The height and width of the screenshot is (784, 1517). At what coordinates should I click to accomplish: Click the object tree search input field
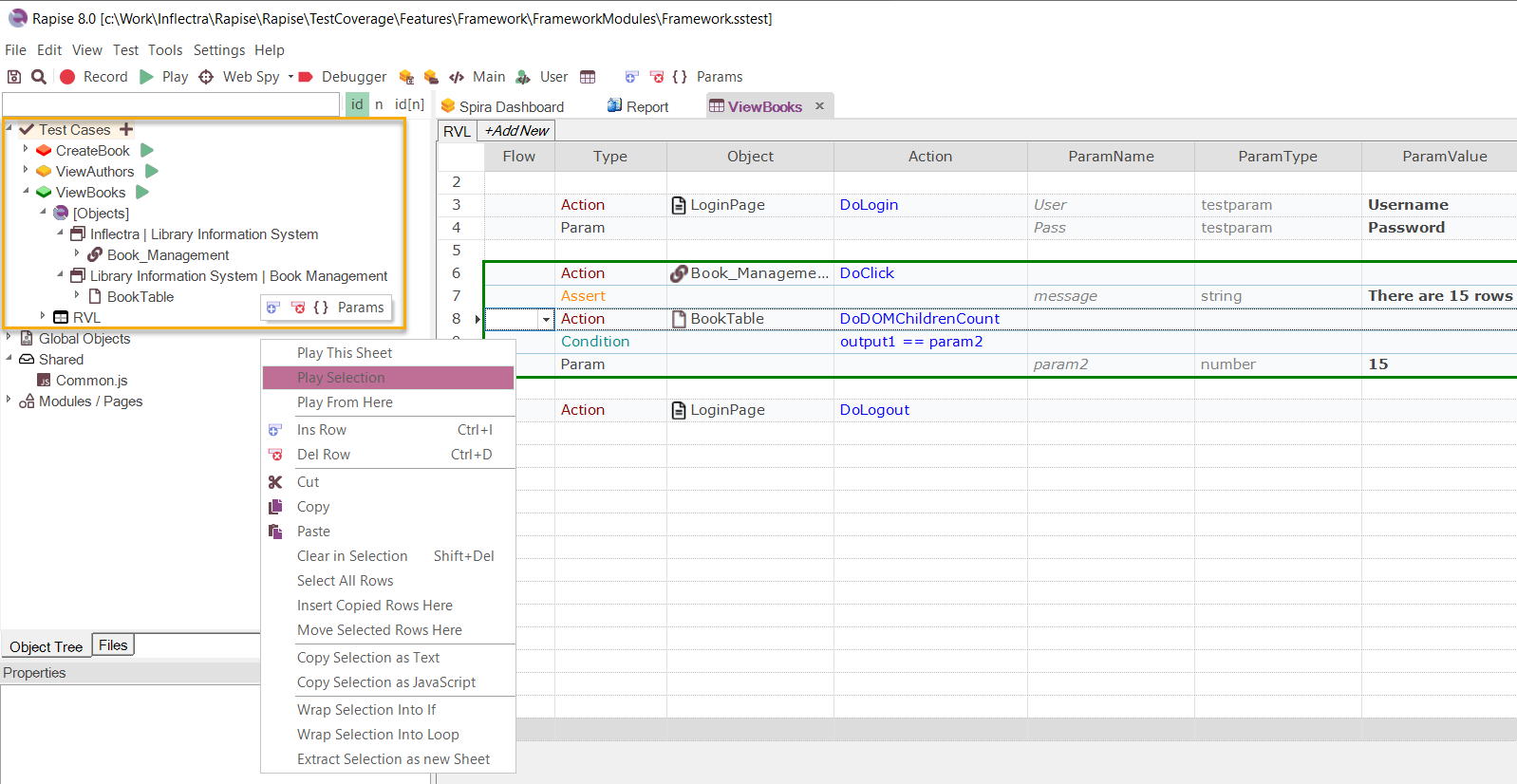[x=171, y=104]
